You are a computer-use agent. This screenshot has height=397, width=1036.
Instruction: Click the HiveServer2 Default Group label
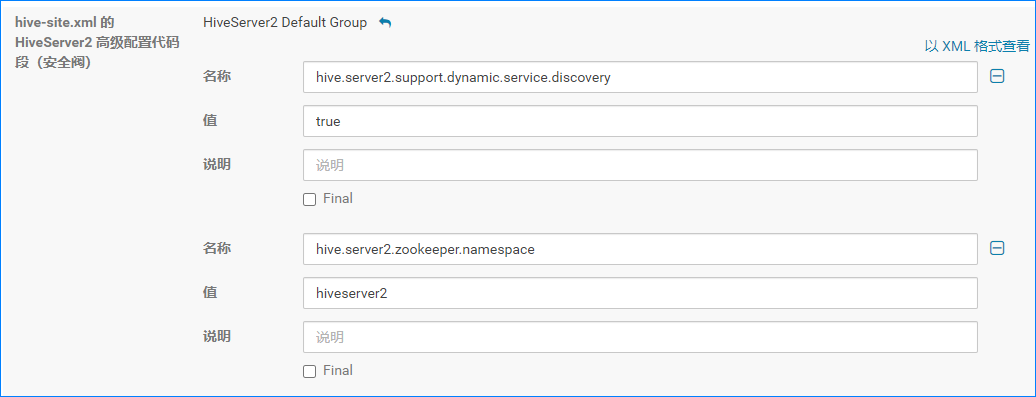[x=285, y=22]
